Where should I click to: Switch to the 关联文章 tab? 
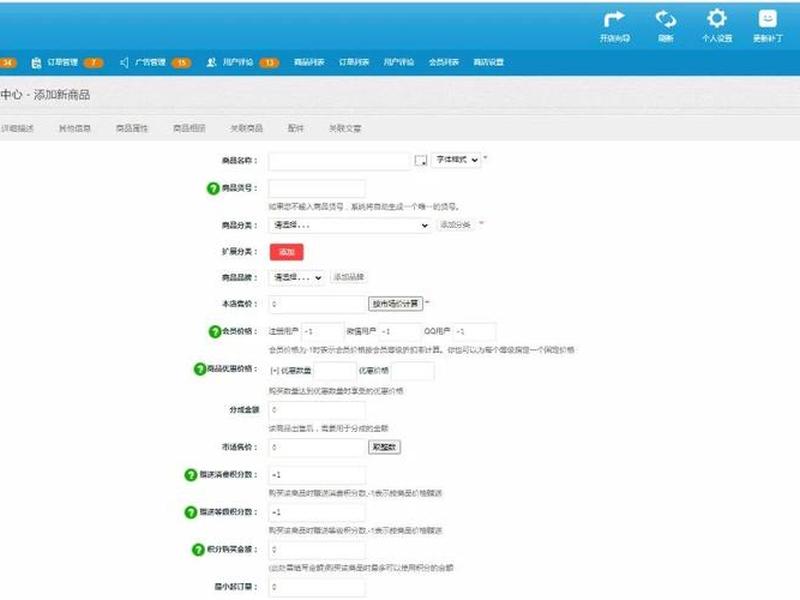pos(345,129)
